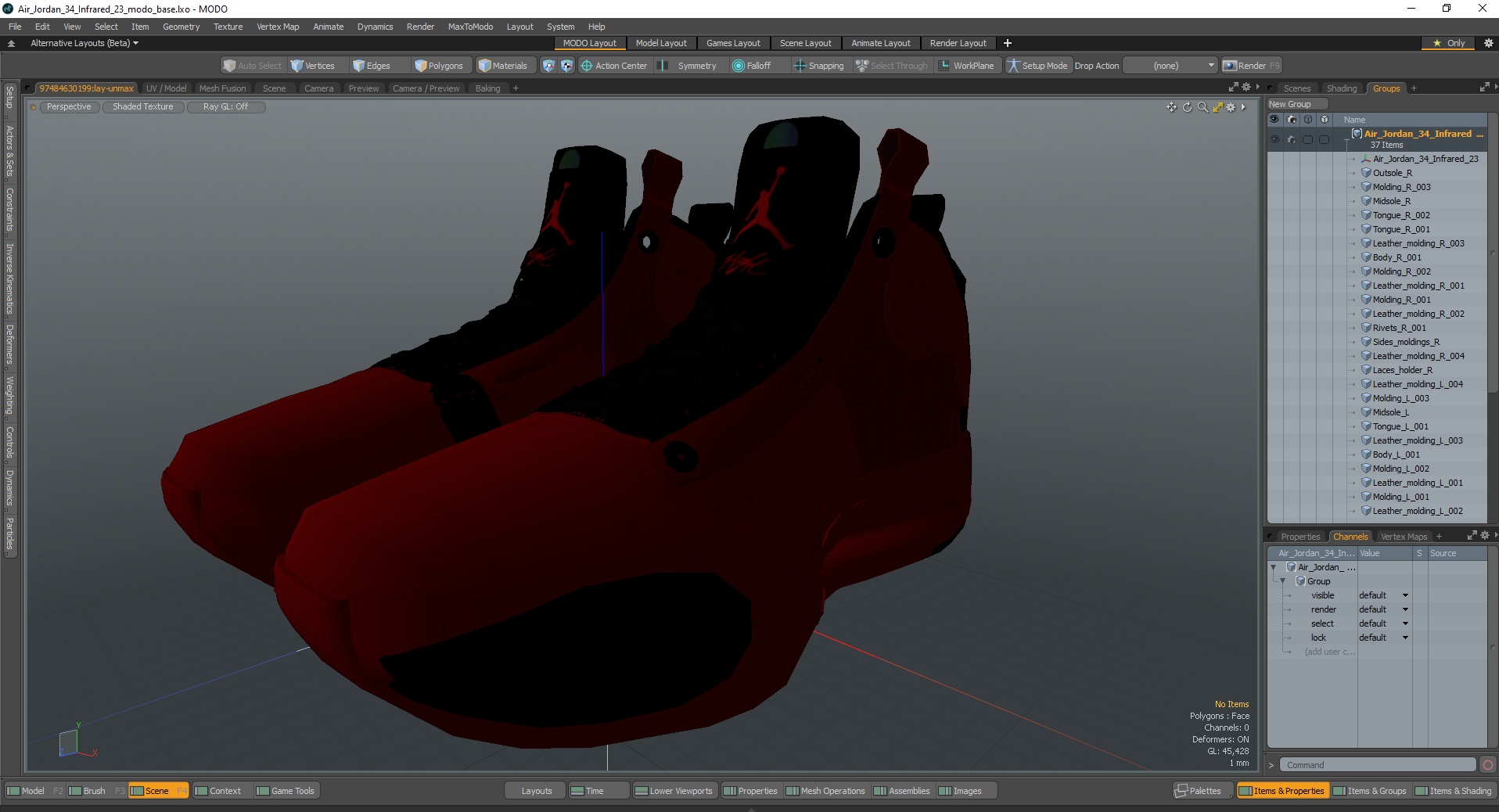Switch to the Model Layout tab
The width and height of the screenshot is (1499, 812).
661,43
